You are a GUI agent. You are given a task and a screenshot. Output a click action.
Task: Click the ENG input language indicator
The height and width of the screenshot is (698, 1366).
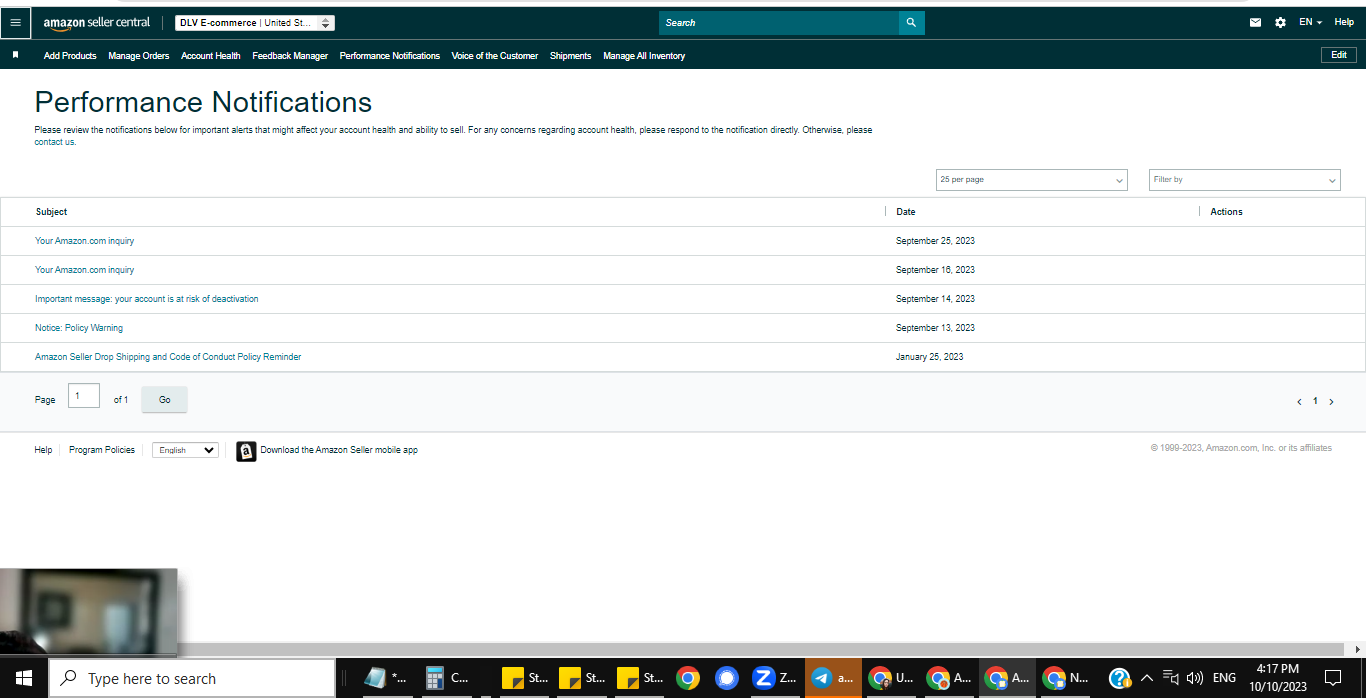pyautogui.click(x=1224, y=678)
